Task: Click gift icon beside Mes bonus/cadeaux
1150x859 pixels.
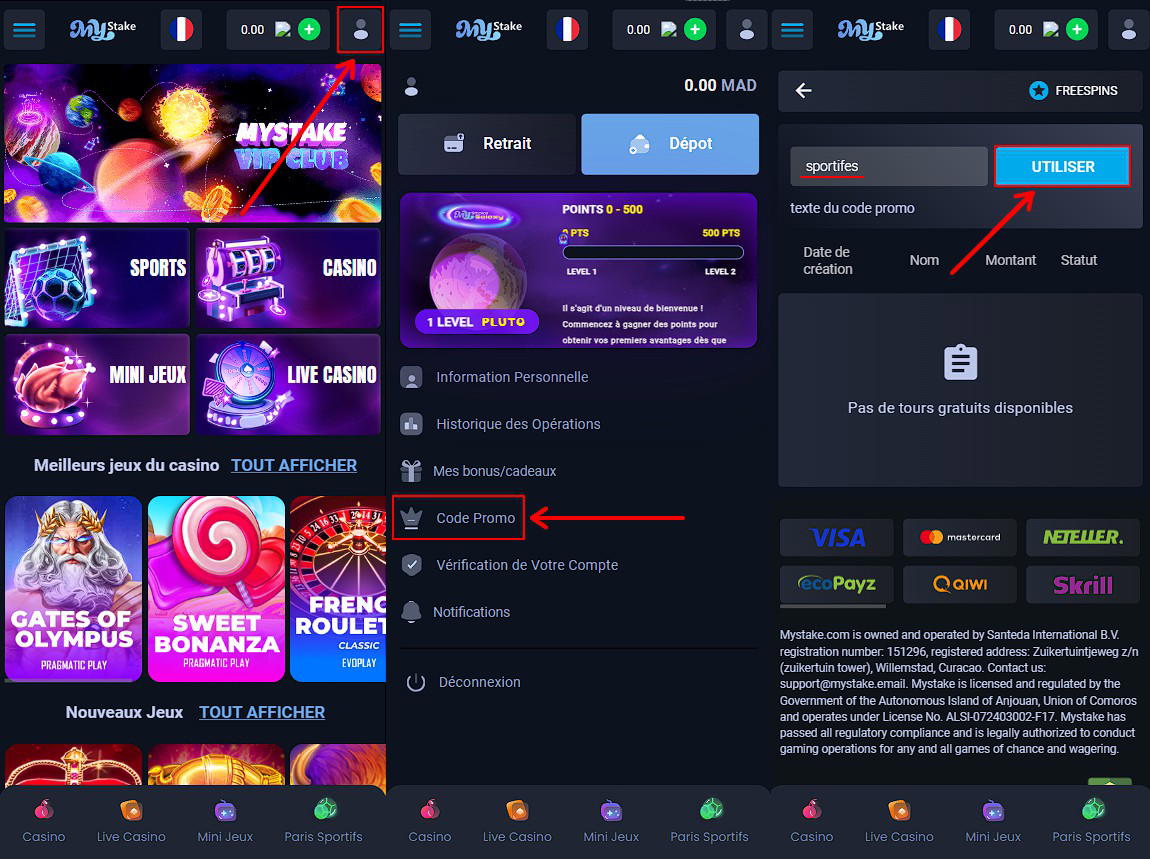Action: click(x=411, y=470)
